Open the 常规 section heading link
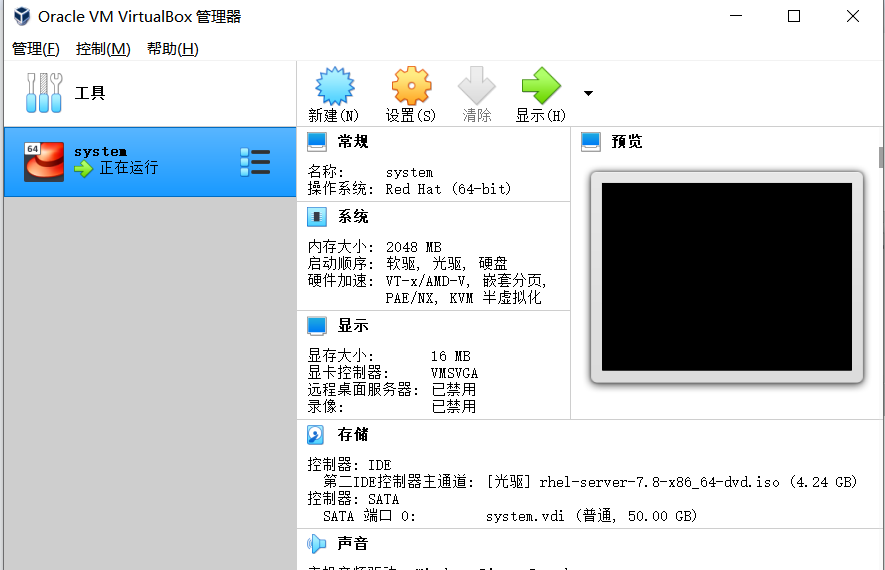885x570 pixels. tap(353, 142)
